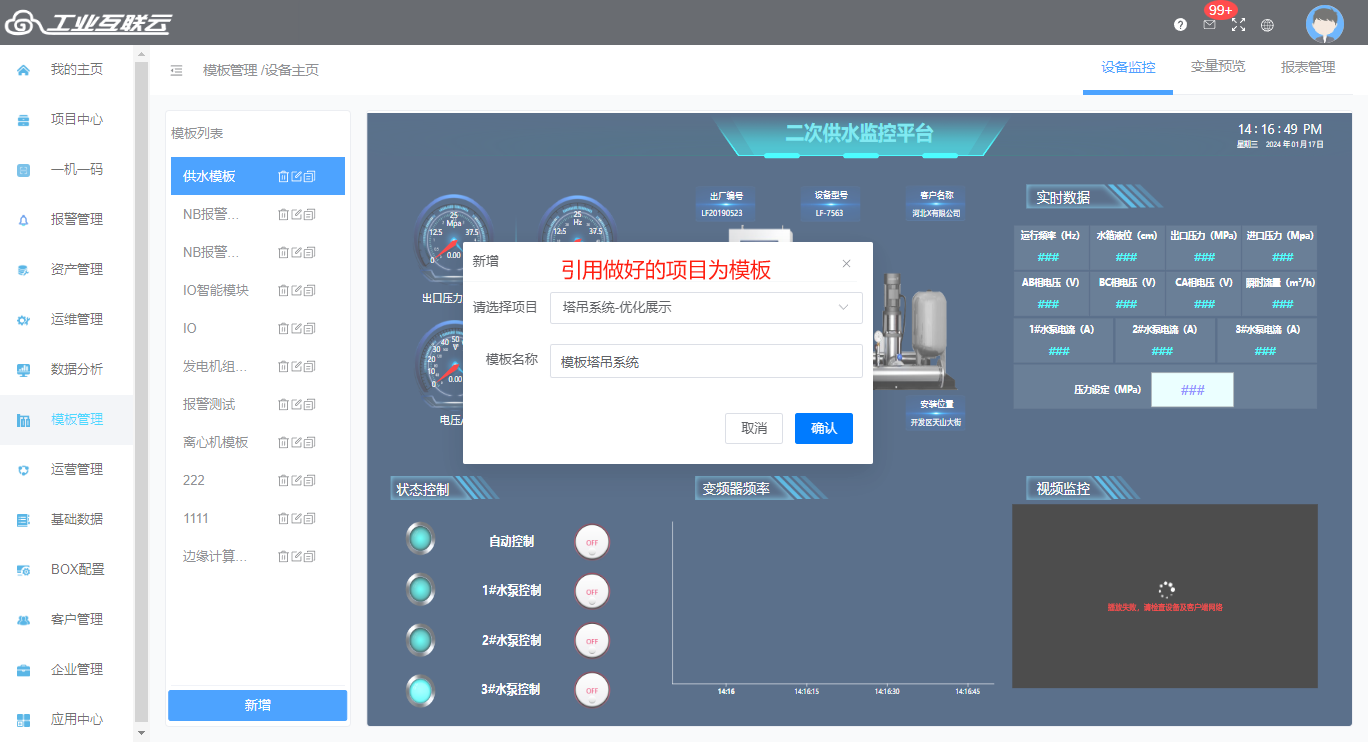Select 模板管理 in the sidebar
Image resolution: width=1368 pixels, height=742 pixels.
pyautogui.click(x=67, y=420)
